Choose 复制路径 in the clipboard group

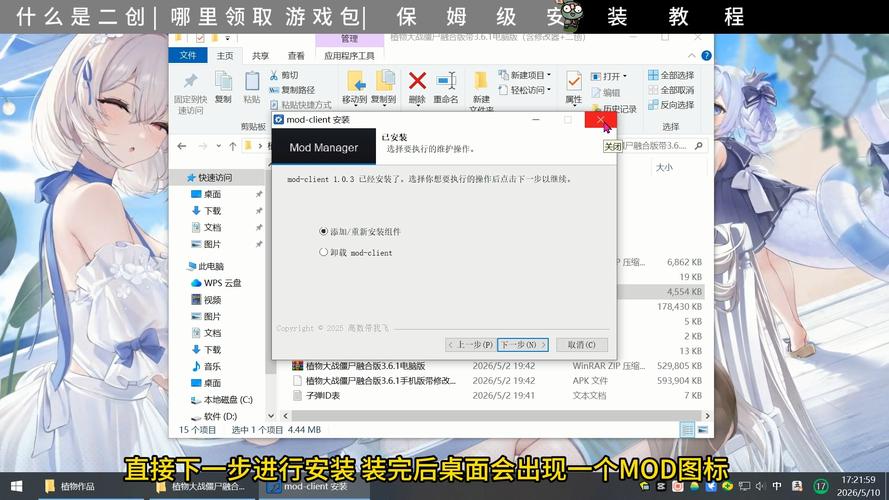coord(293,90)
